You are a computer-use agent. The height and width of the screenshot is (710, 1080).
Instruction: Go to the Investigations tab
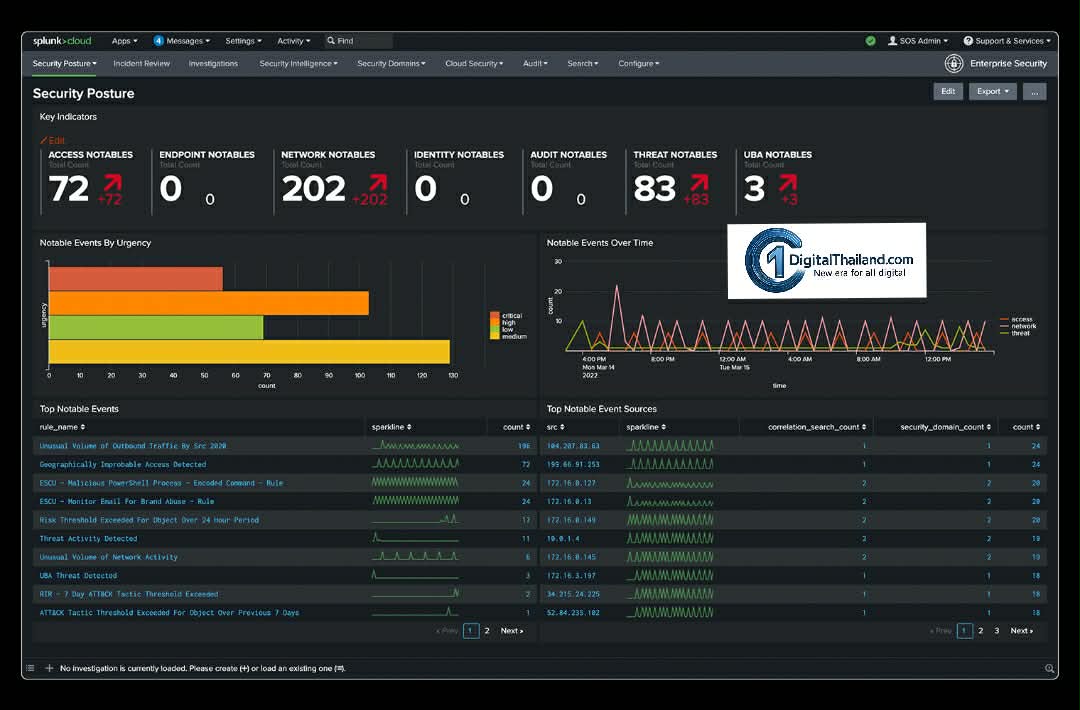213,64
